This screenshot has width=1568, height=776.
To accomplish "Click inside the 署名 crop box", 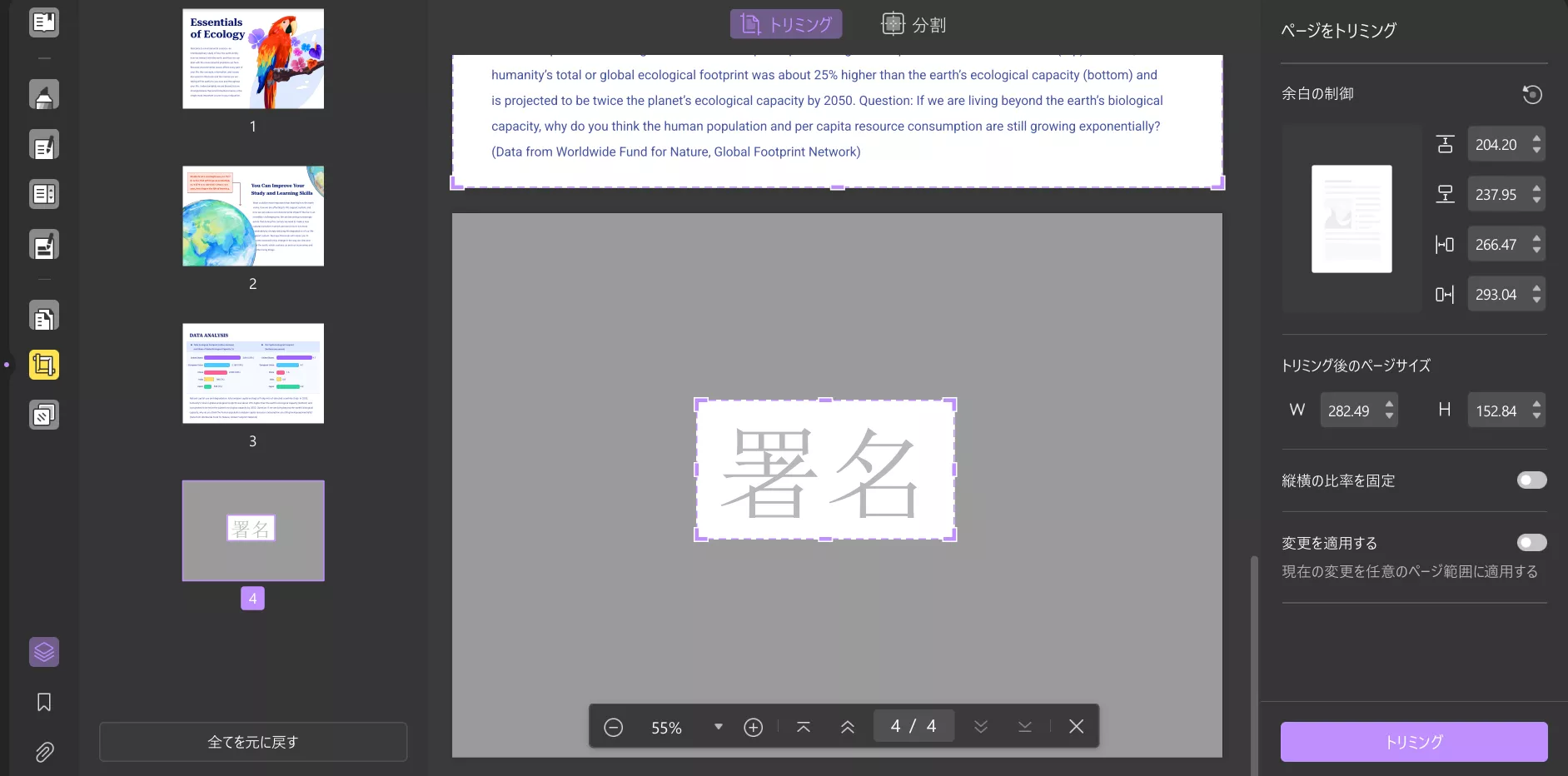I will [x=825, y=470].
